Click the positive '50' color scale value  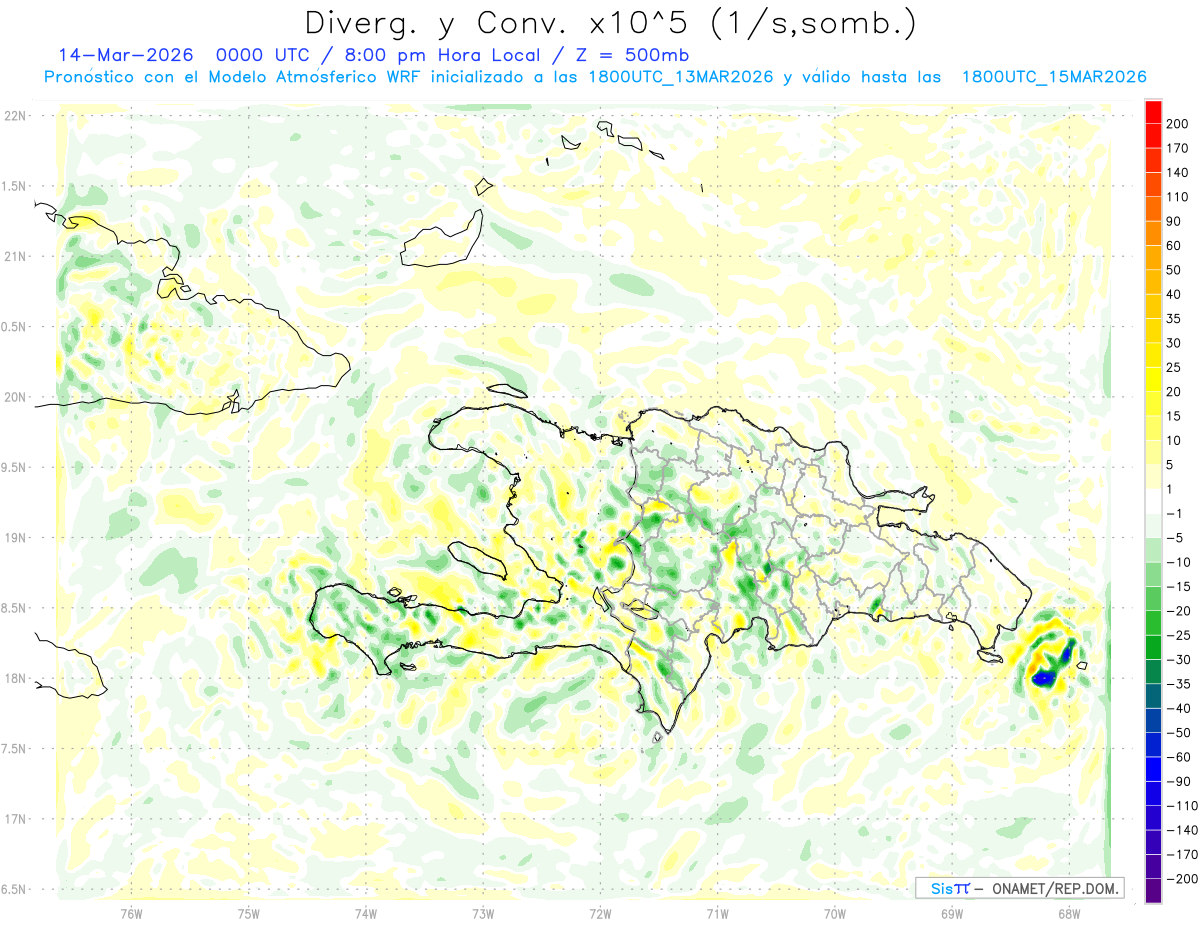pyautogui.click(x=1174, y=270)
